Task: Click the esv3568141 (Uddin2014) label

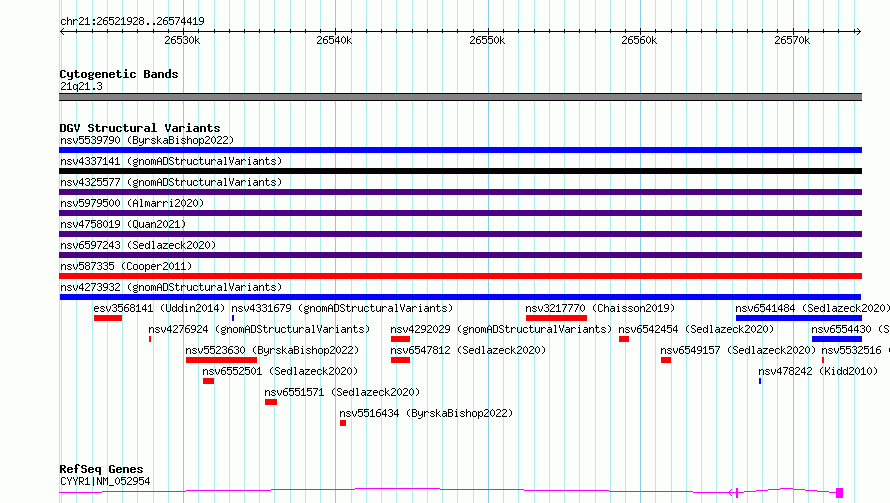Action: [159, 308]
